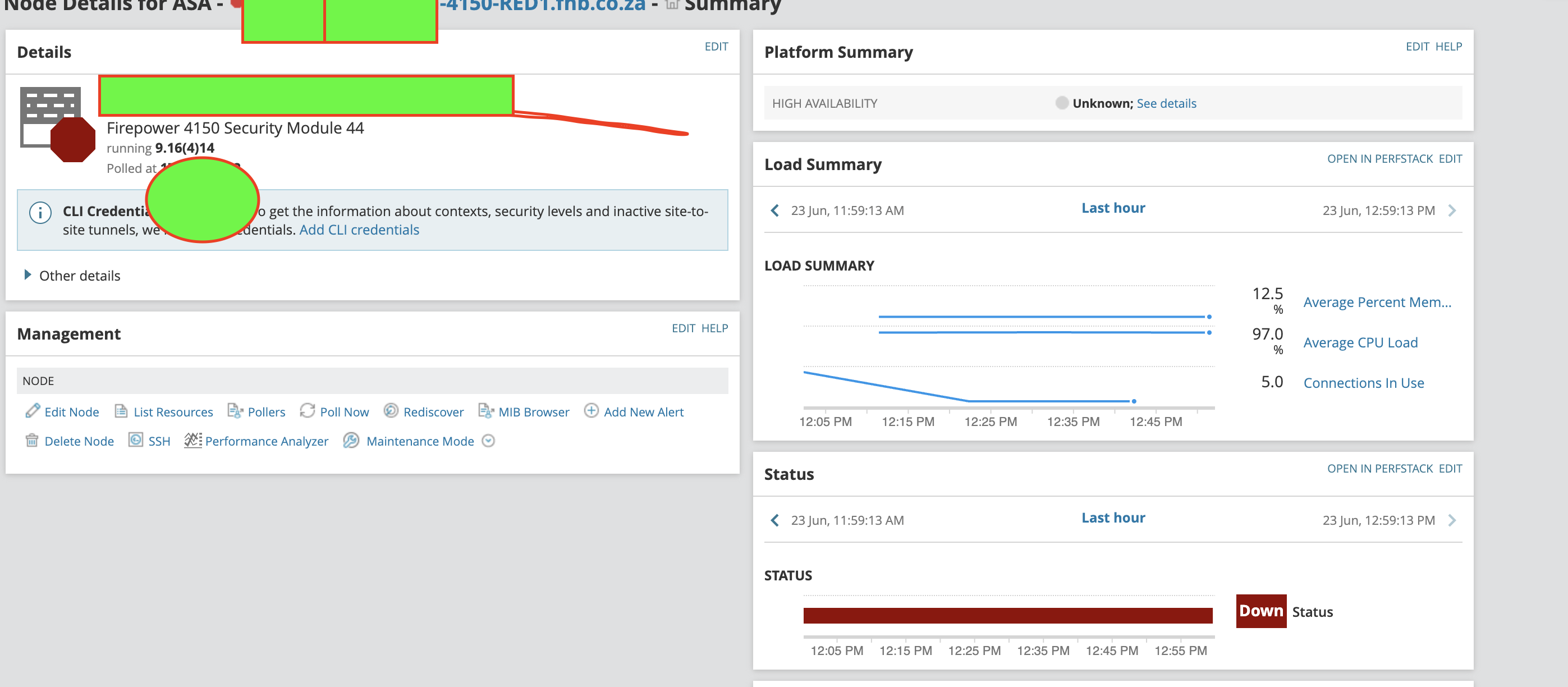Click HELP in Platform Summary header

(1448, 47)
